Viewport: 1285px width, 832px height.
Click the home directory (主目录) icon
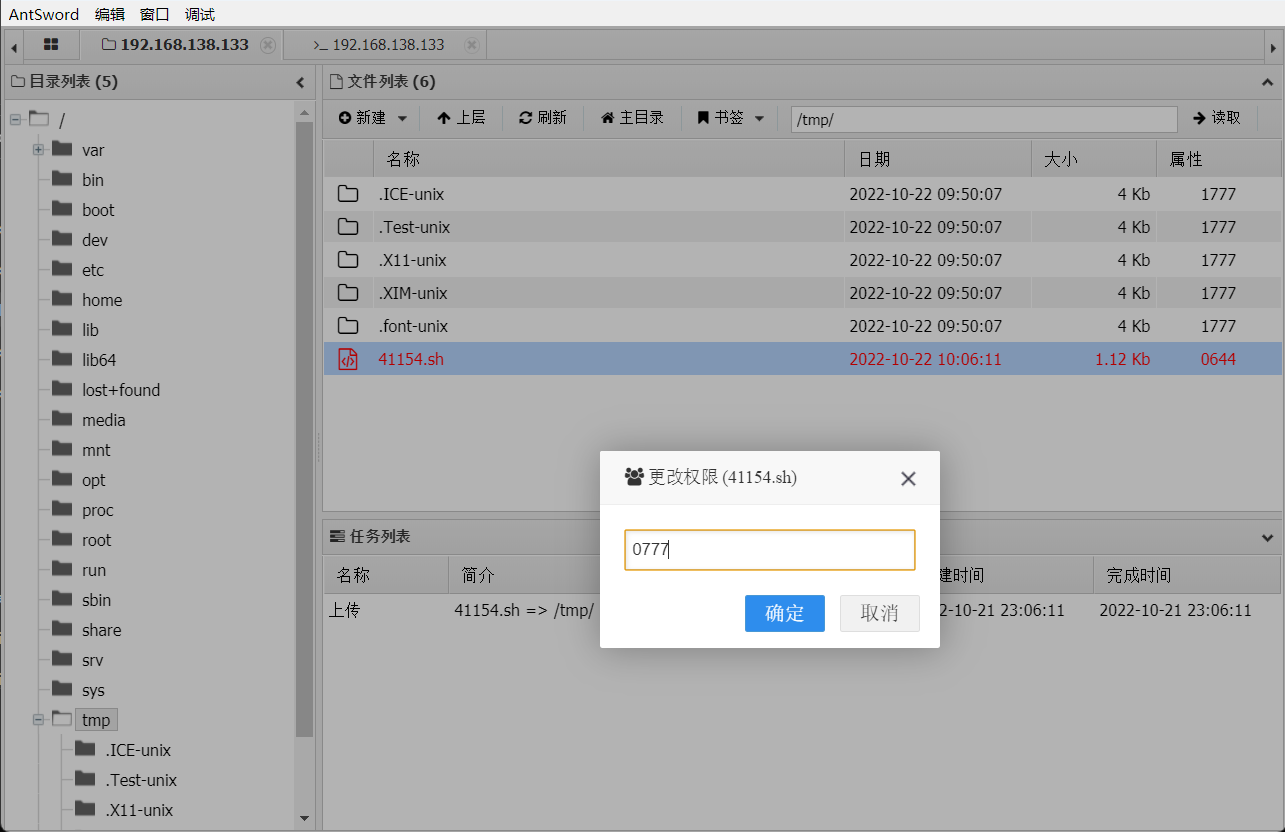[x=607, y=118]
